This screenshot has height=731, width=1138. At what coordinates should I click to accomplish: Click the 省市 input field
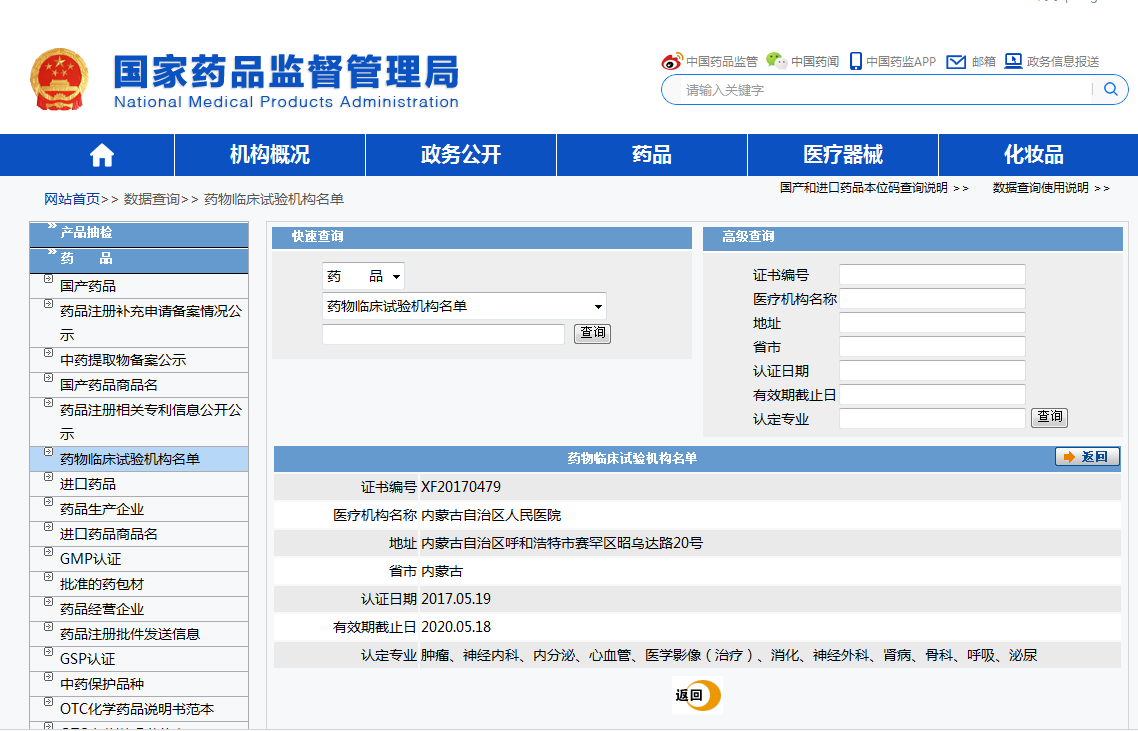[x=932, y=346]
